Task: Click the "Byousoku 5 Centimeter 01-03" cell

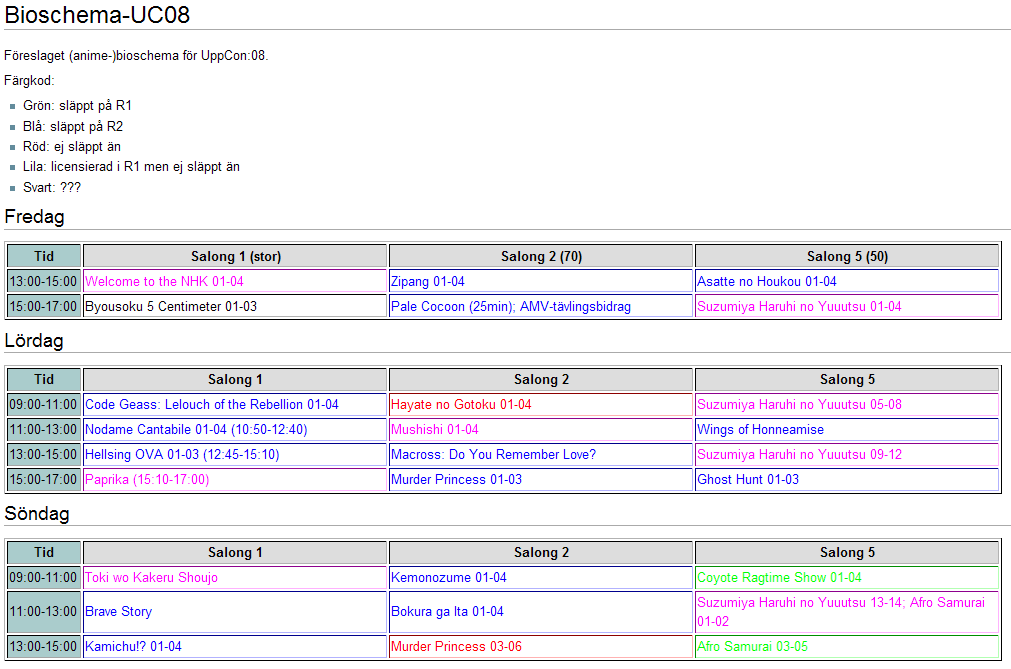Action: pyautogui.click(x=235, y=306)
